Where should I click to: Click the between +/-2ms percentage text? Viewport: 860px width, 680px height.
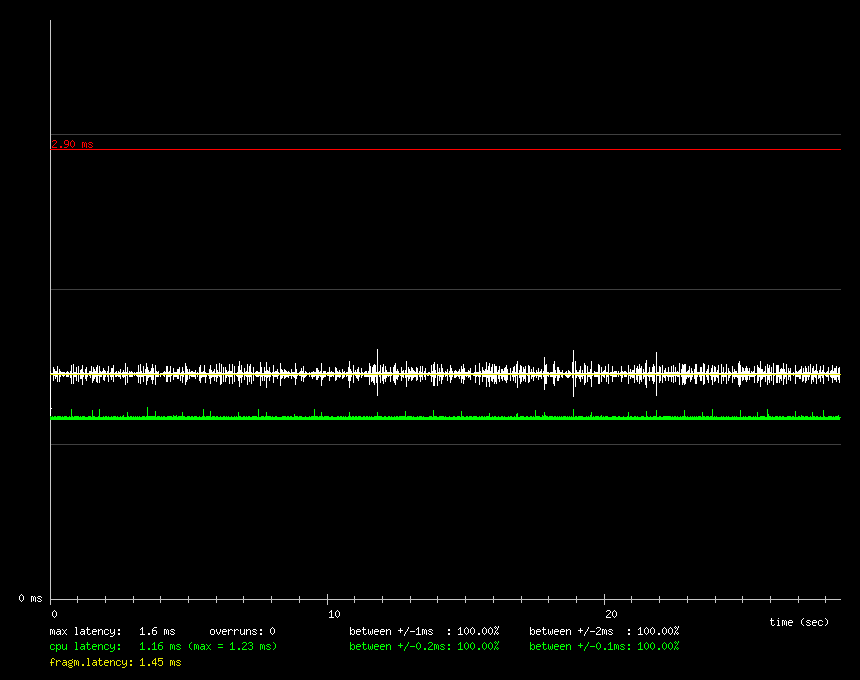pyautogui.click(x=604, y=631)
